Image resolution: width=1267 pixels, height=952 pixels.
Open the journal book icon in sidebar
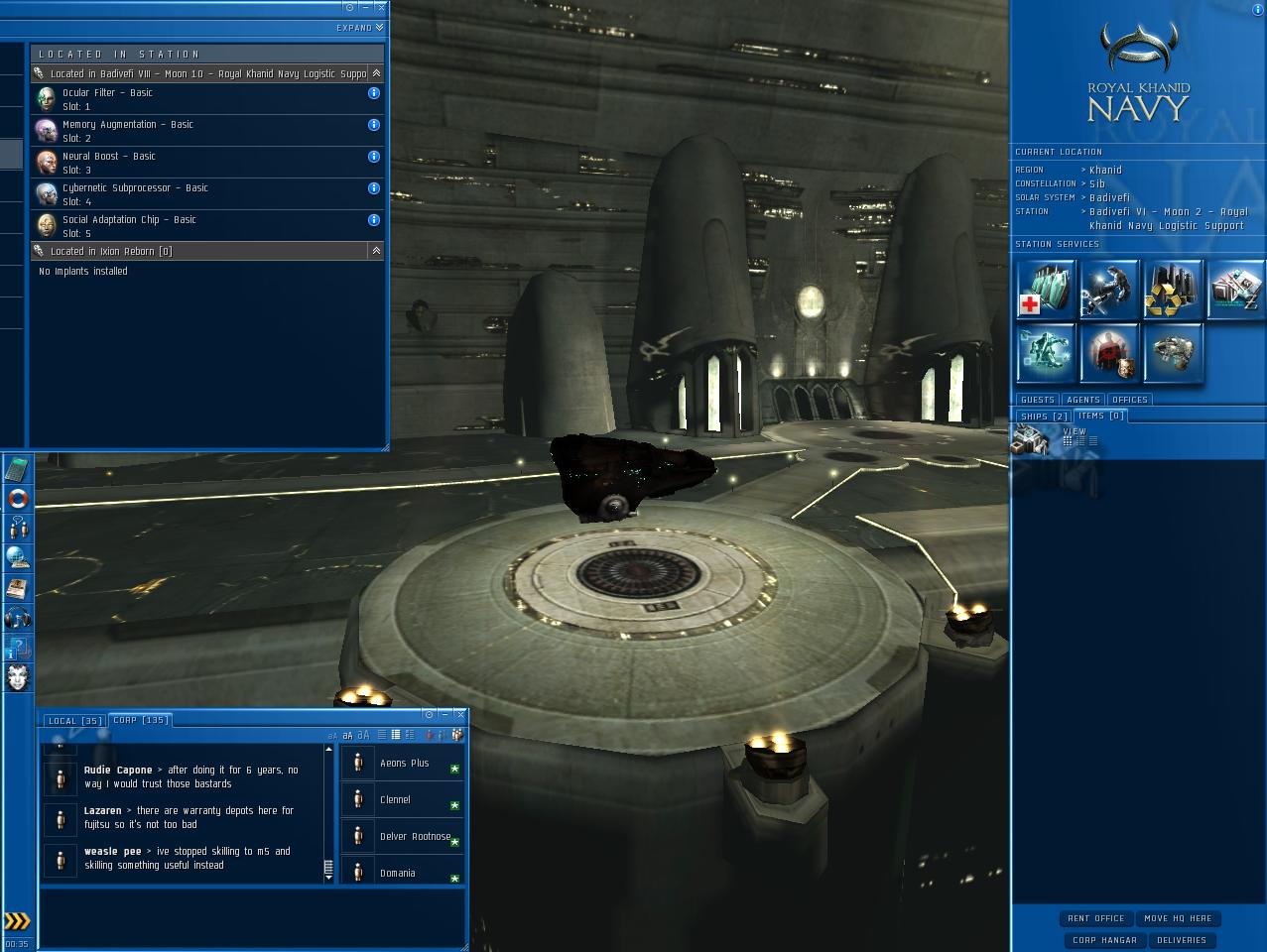pos(18,587)
